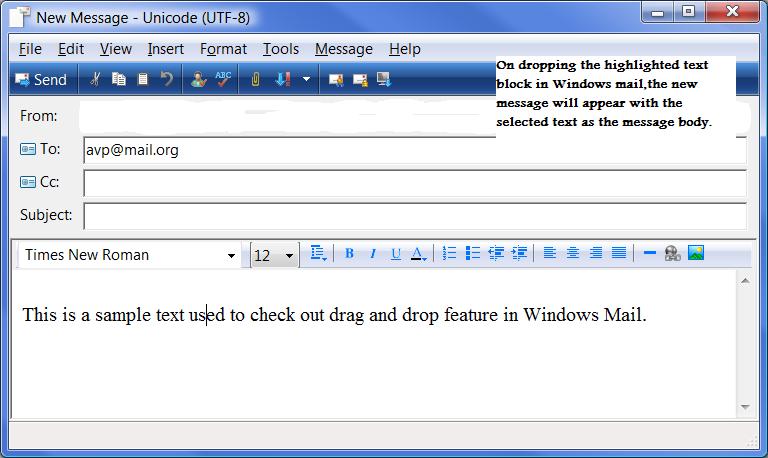
Task: Click the Set Priority icon
Action: [283, 79]
